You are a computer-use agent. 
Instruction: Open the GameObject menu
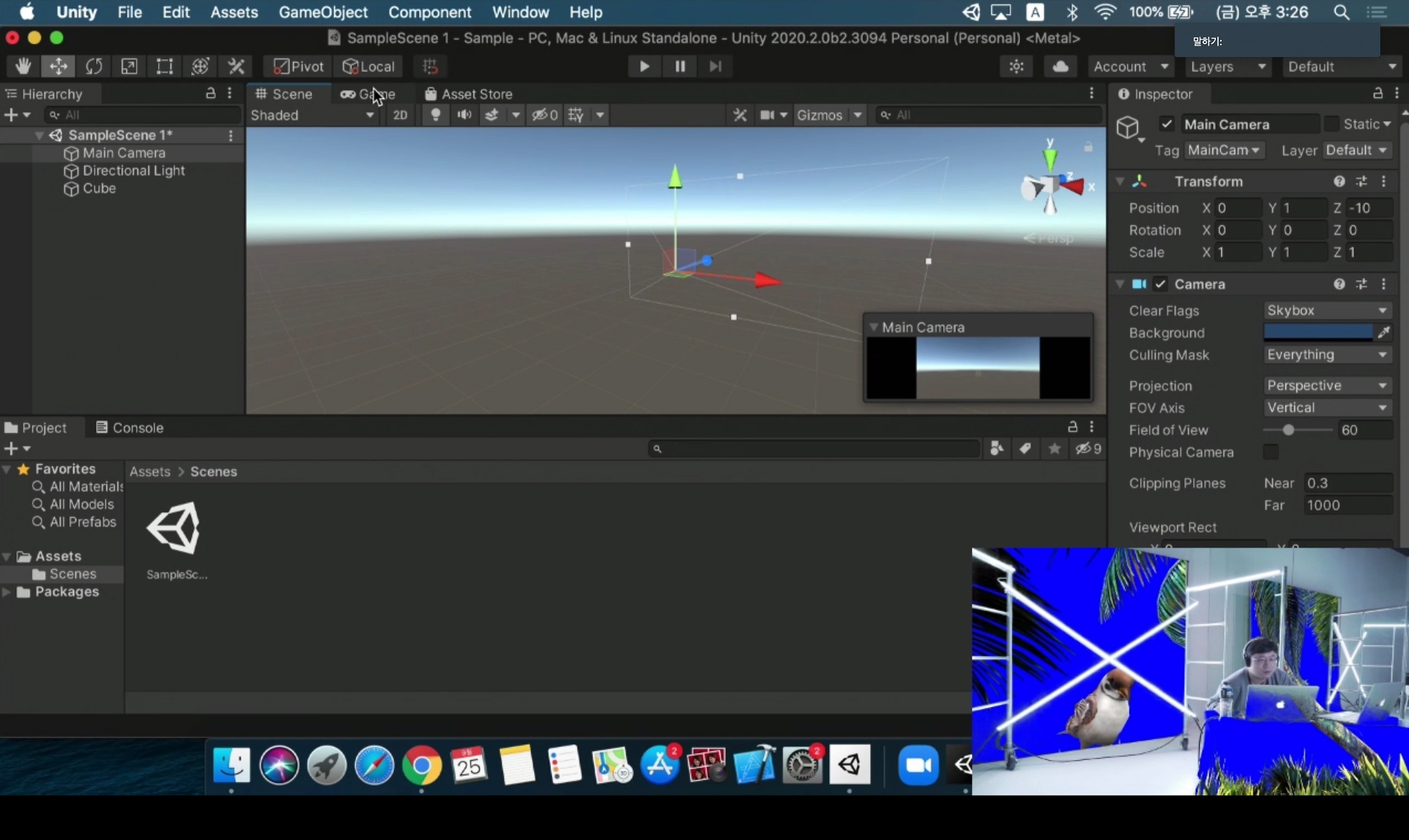[x=323, y=12]
